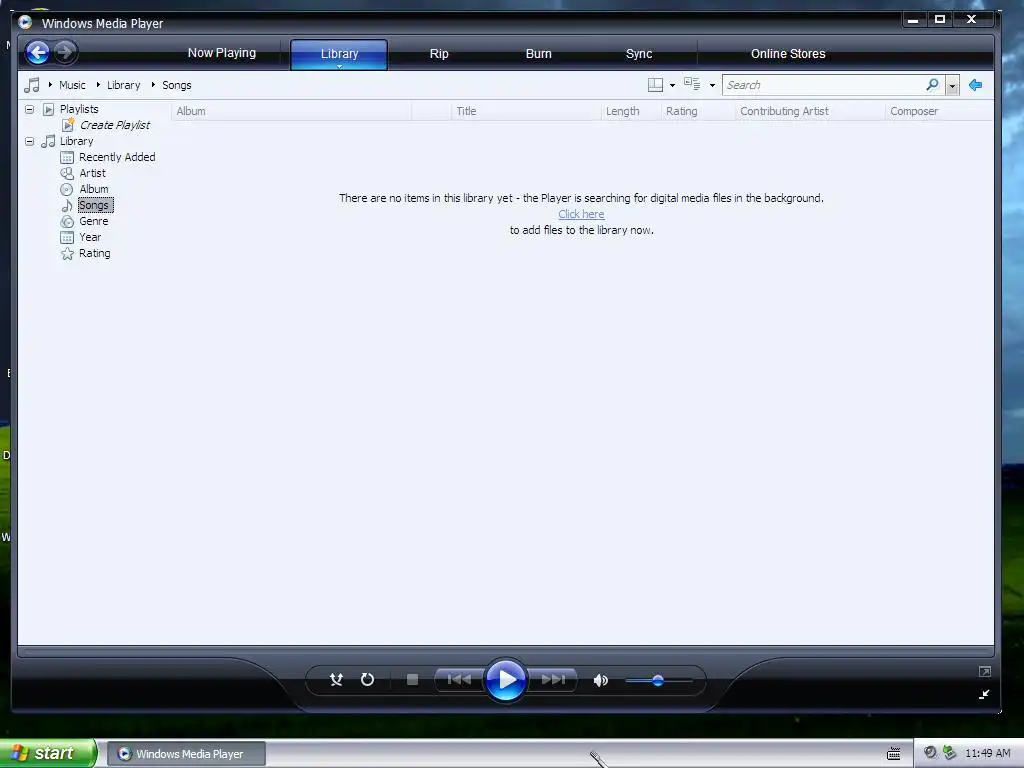
Task: Switch to the Now Playing tab
Action: 222,53
